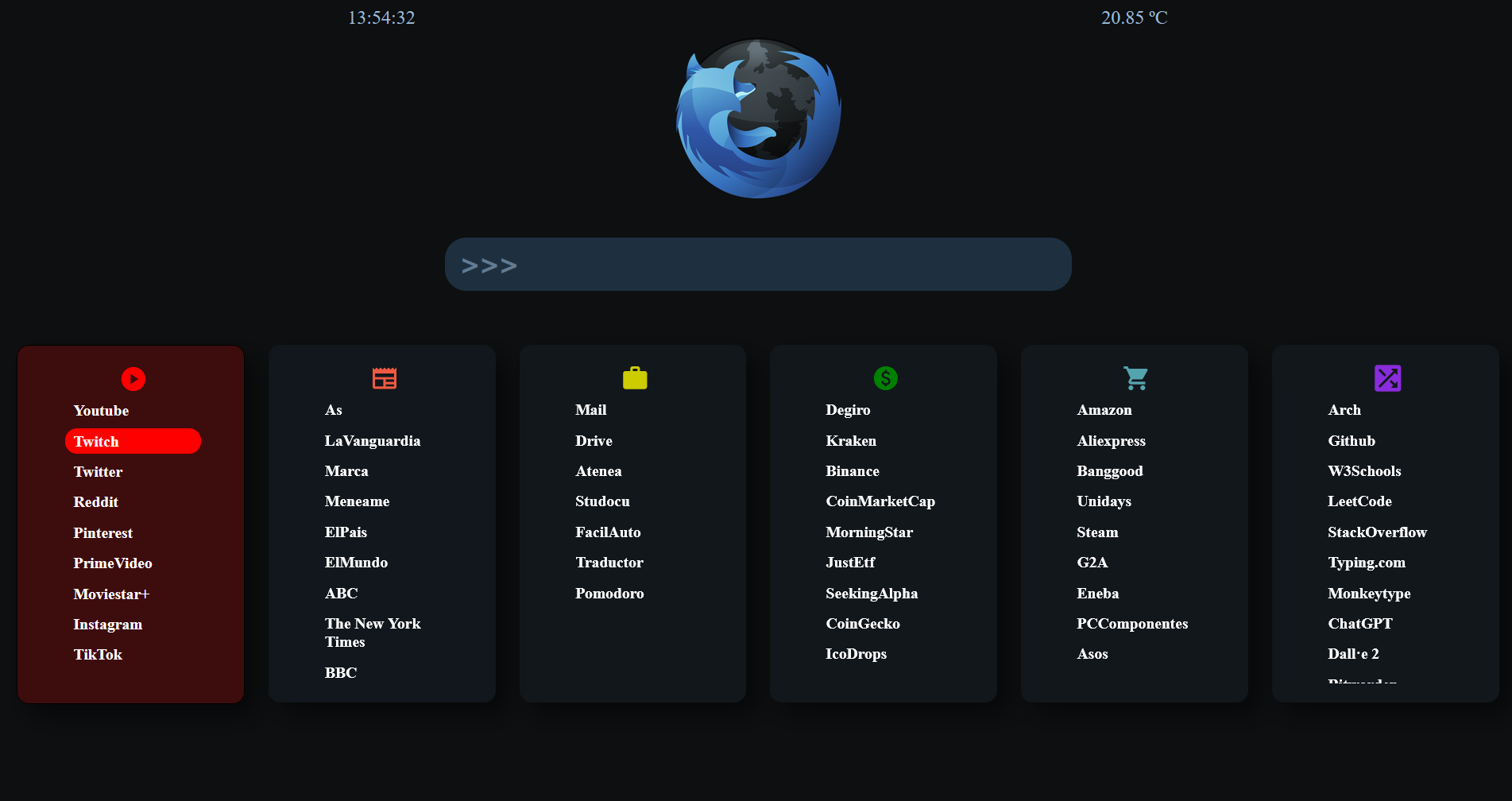Visit the Binance page
Image resolution: width=1512 pixels, height=801 pixels.
click(853, 471)
